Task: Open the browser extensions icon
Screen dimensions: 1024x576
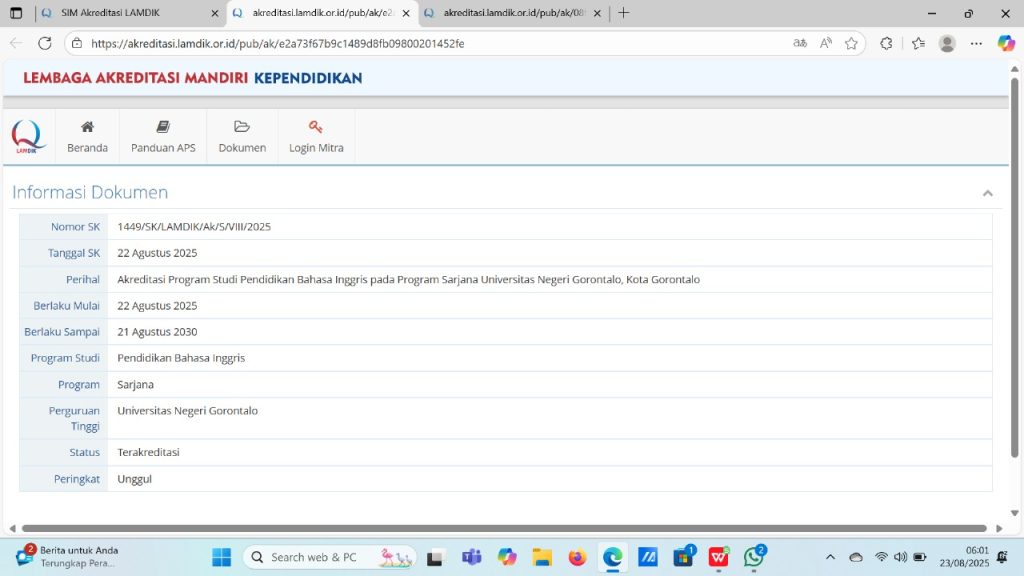Action: 886,43
